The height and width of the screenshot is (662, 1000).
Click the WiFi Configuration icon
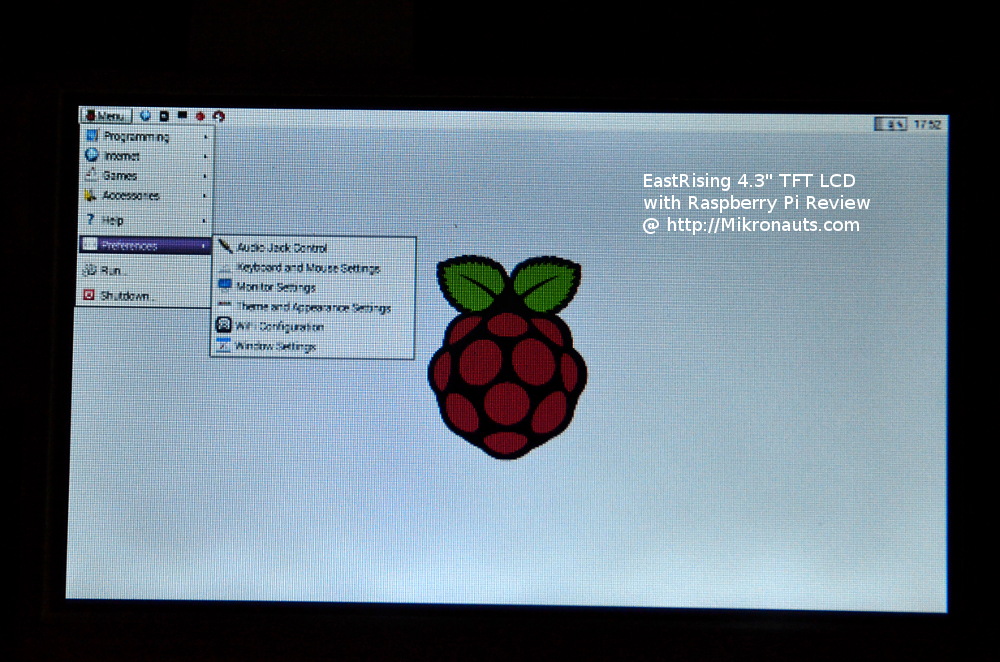[x=224, y=325]
